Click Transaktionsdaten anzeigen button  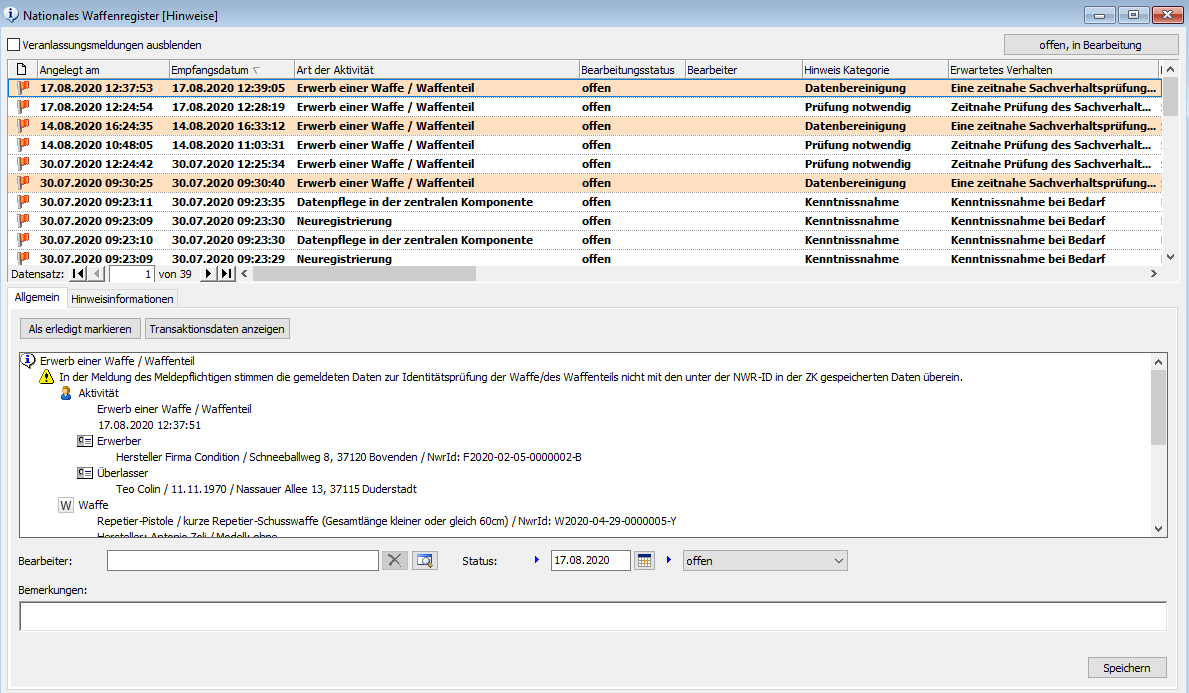click(x=217, y=329)
